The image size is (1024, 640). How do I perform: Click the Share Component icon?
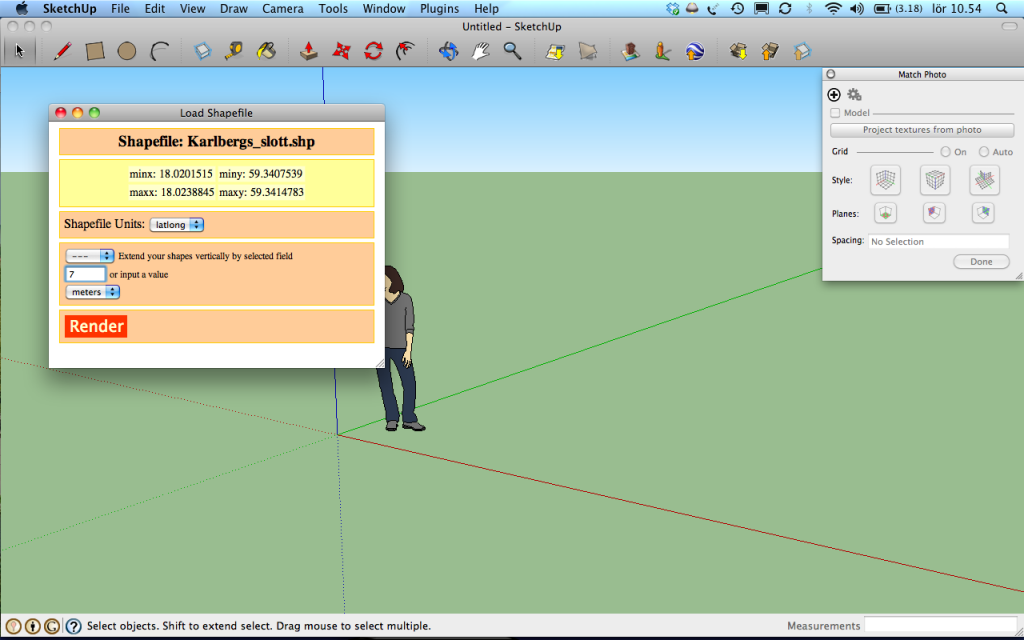[803, 51]
